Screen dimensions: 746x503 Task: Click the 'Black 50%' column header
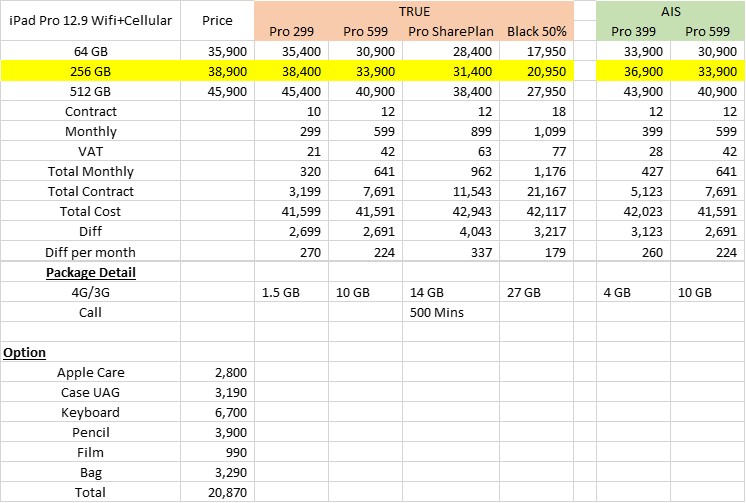point(537,31)
